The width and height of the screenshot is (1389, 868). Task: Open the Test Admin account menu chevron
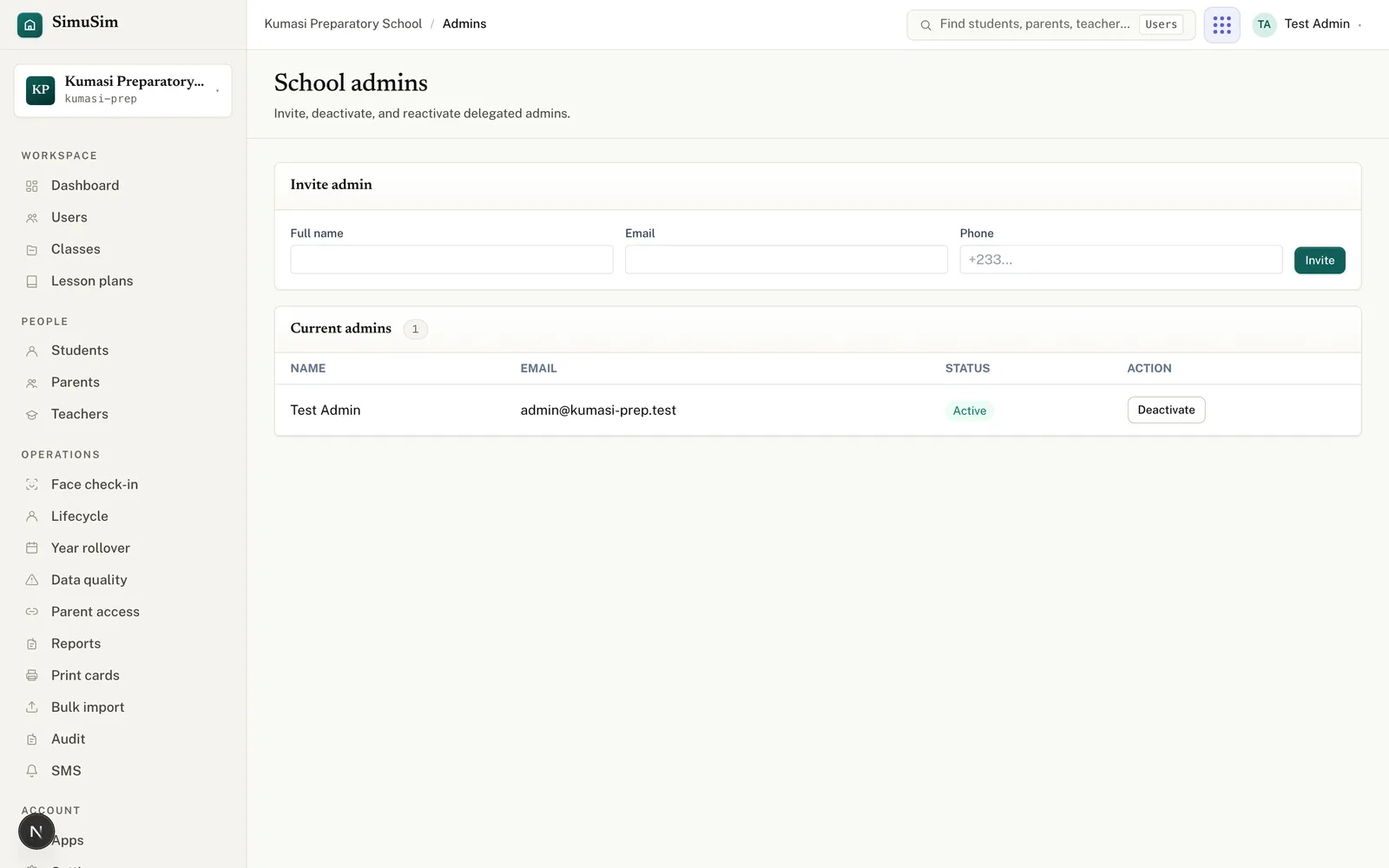click(x=1359, y=25)
